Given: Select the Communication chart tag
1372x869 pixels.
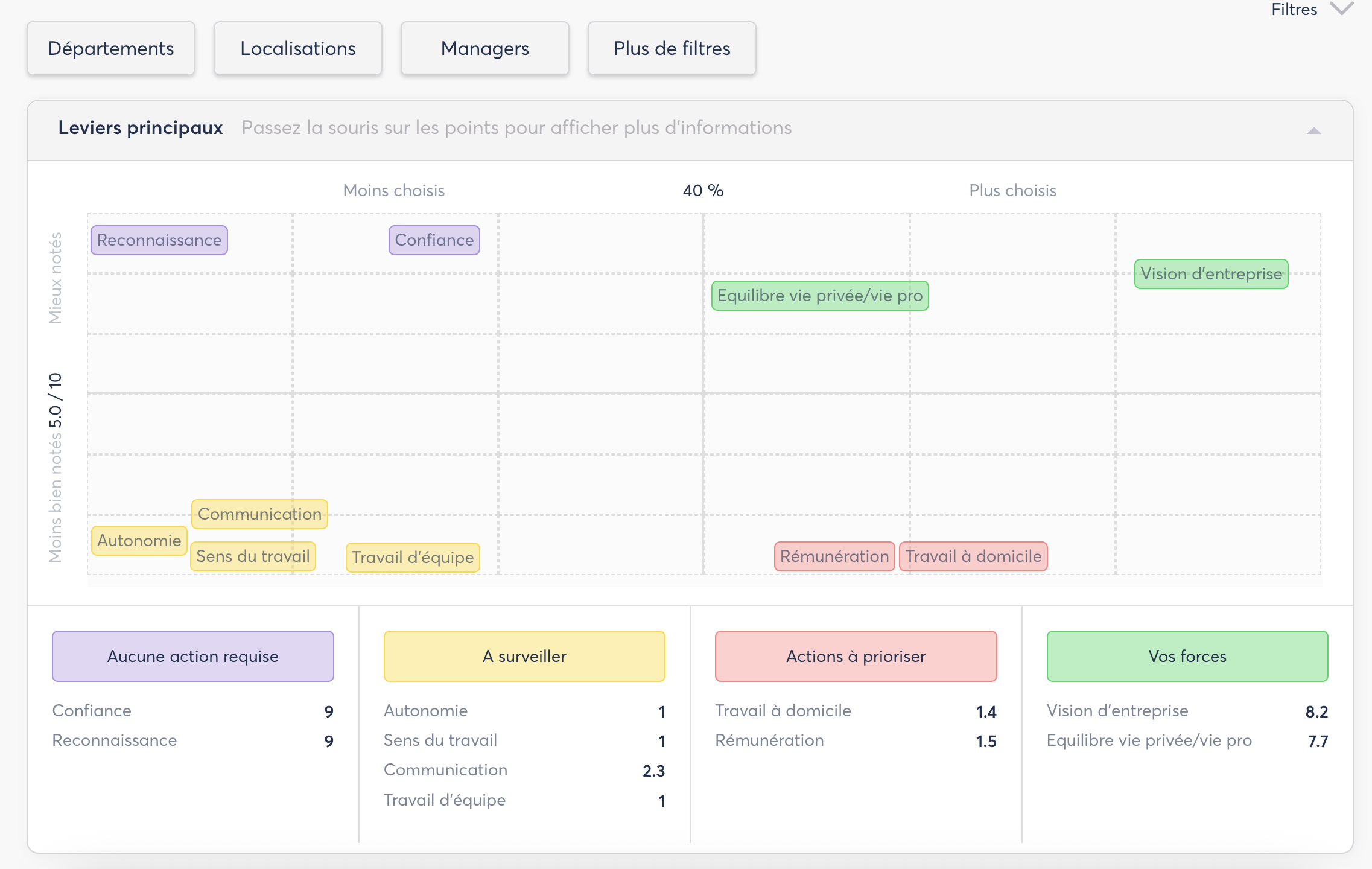Looking at the screenshot, I should pos(259,514).
